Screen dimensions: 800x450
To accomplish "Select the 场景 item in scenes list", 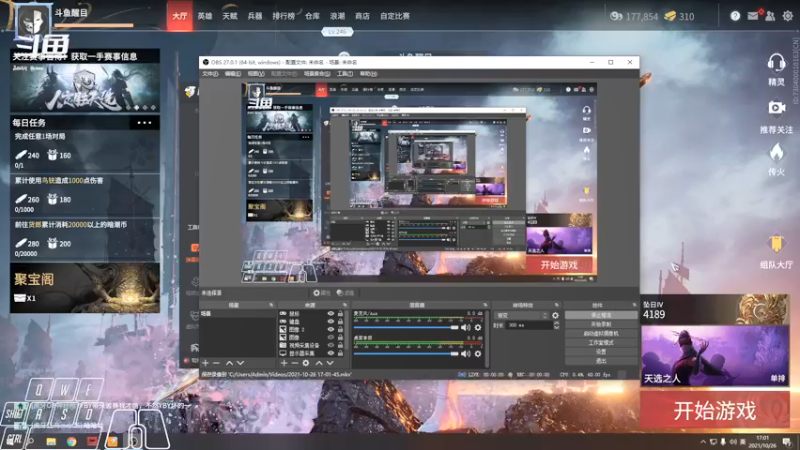I will pos(238,314).
